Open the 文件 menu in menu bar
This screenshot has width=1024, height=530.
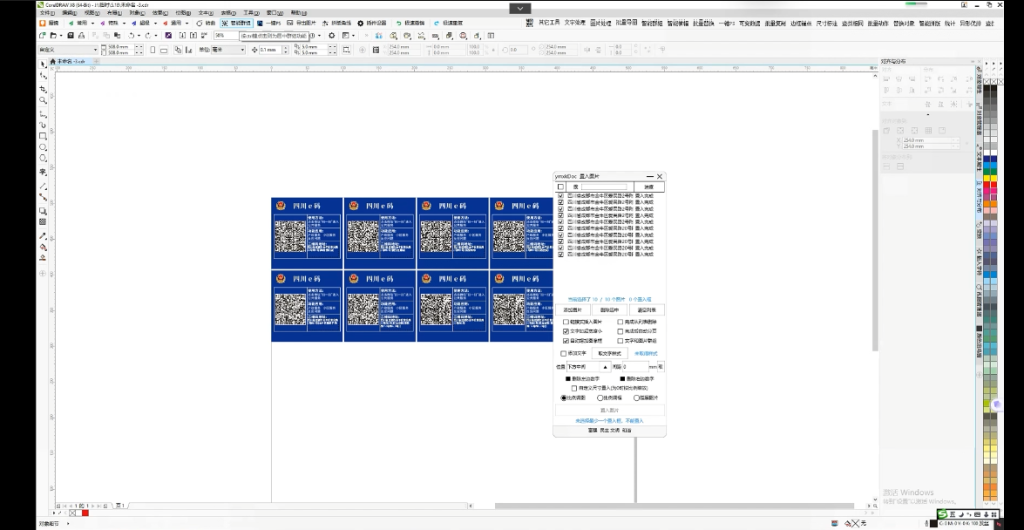[x=46, y=13]
